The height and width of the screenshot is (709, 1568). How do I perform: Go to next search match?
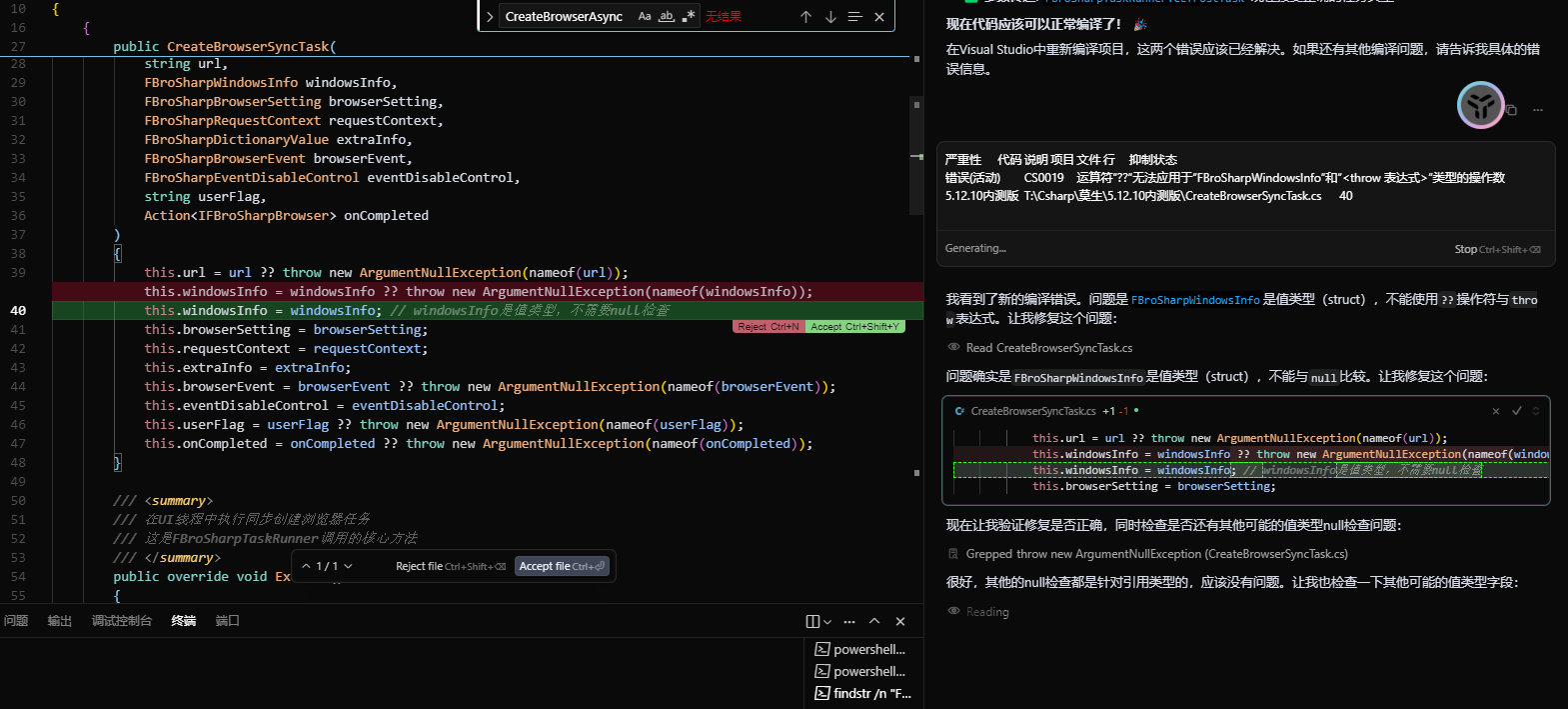[x=830, y=17]
